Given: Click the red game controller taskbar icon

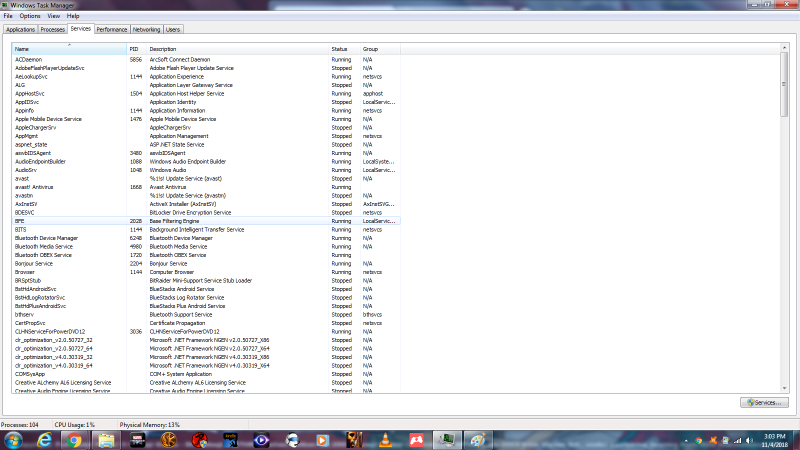Looking at the screenshot, I should point(416,440).
